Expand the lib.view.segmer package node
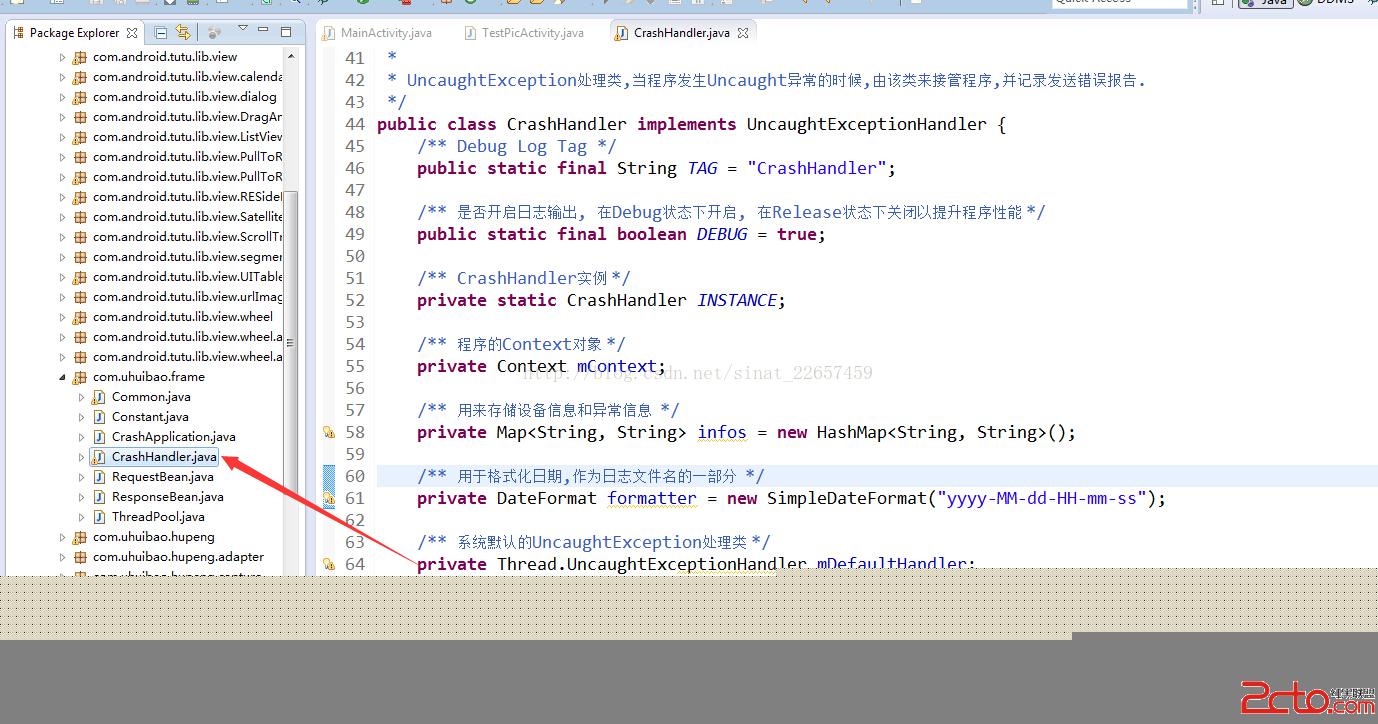 point(62,257)
